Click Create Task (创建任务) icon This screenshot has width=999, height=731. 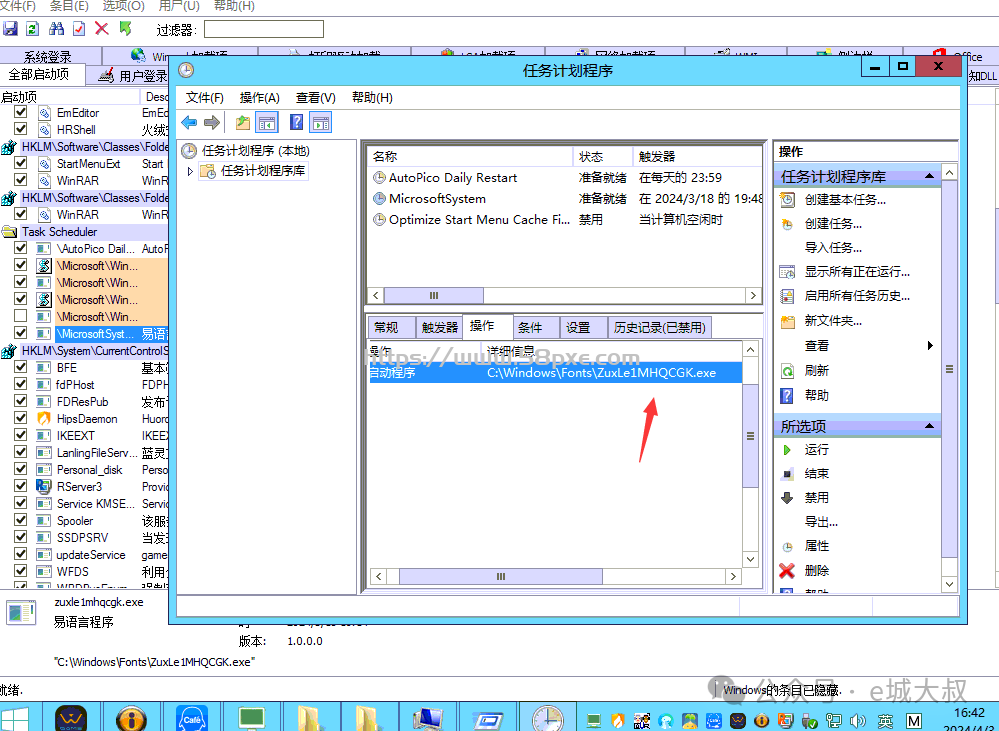click(787, 224)
